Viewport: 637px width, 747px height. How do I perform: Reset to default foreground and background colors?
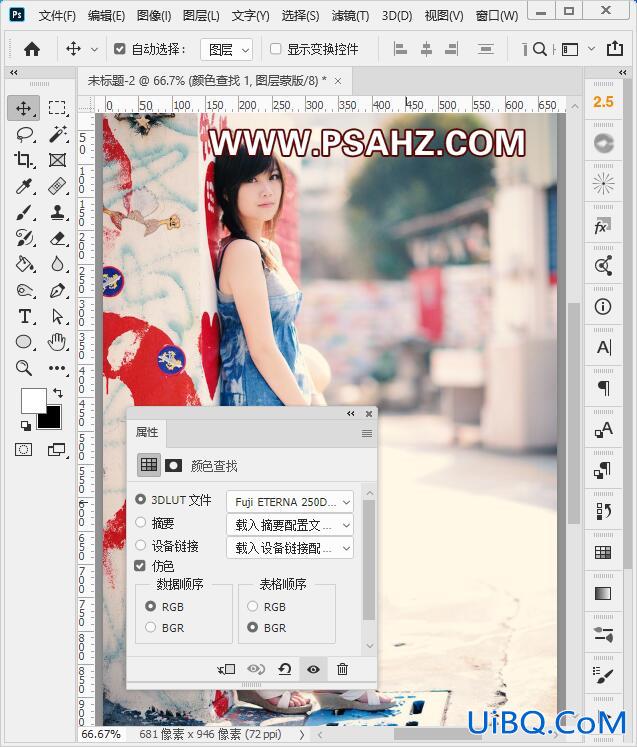click(25, 425)
